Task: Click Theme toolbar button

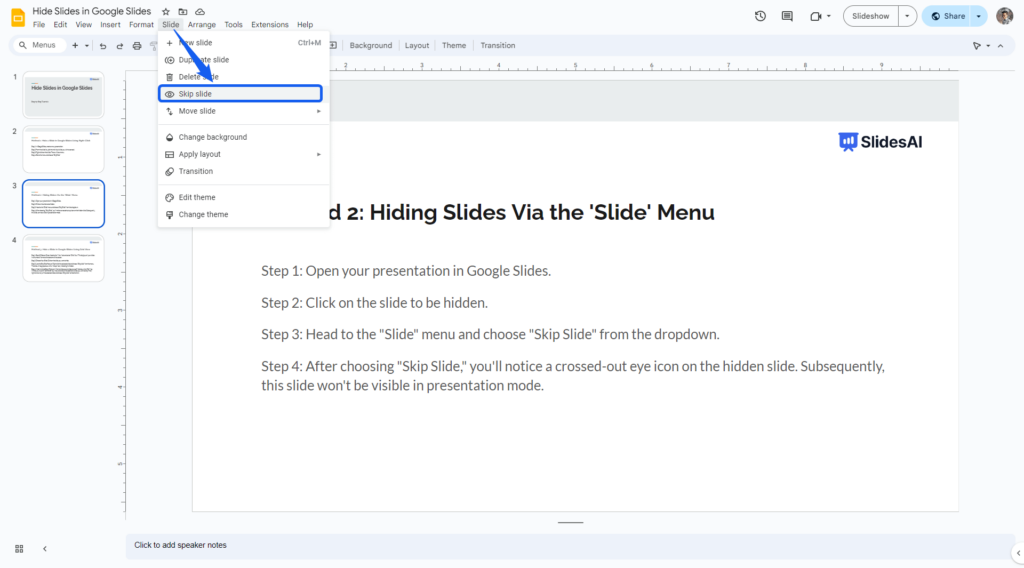Action: pos(454,46)
